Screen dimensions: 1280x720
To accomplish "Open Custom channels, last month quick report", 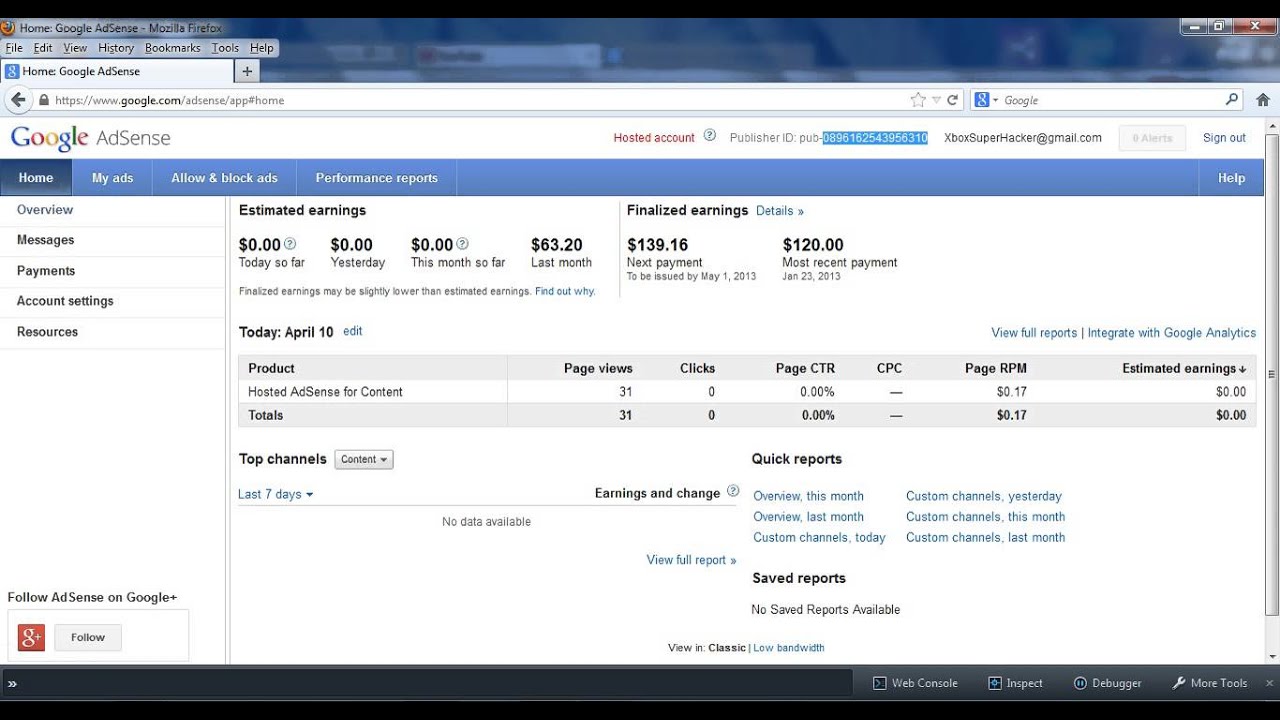I will (x=985, y=537).
